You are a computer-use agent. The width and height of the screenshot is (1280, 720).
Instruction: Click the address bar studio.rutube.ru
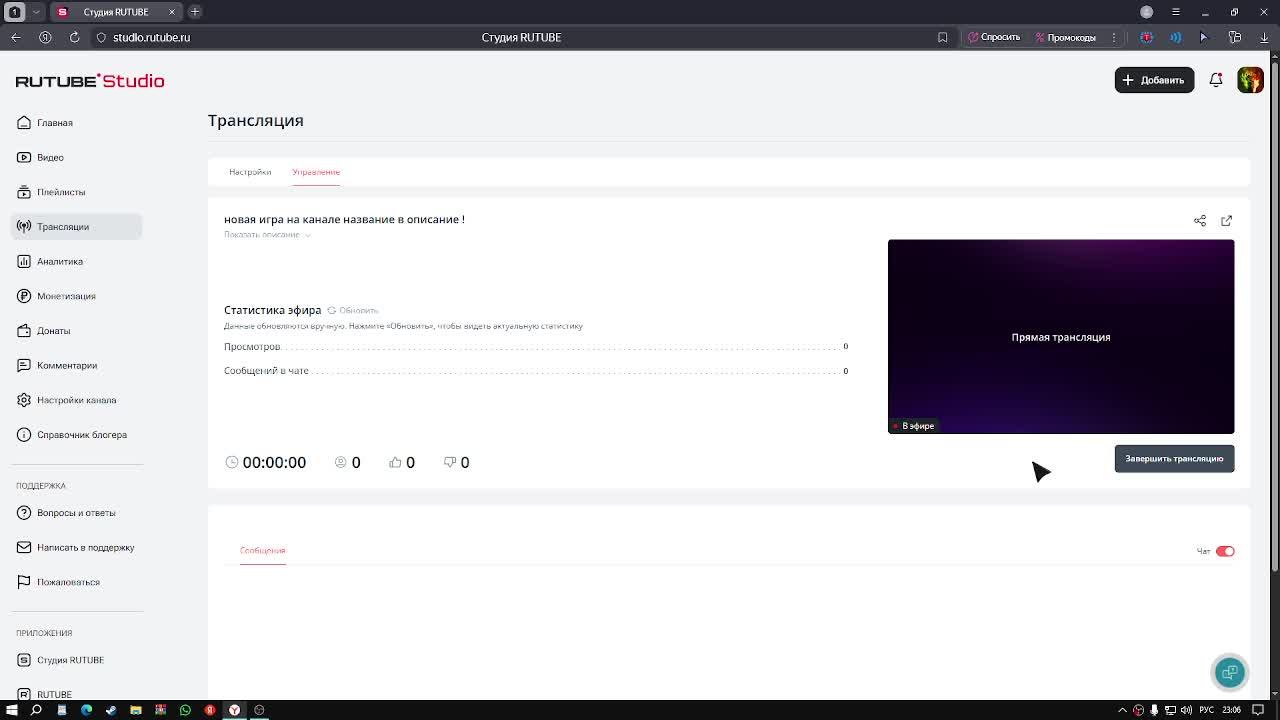pos(151,37)
